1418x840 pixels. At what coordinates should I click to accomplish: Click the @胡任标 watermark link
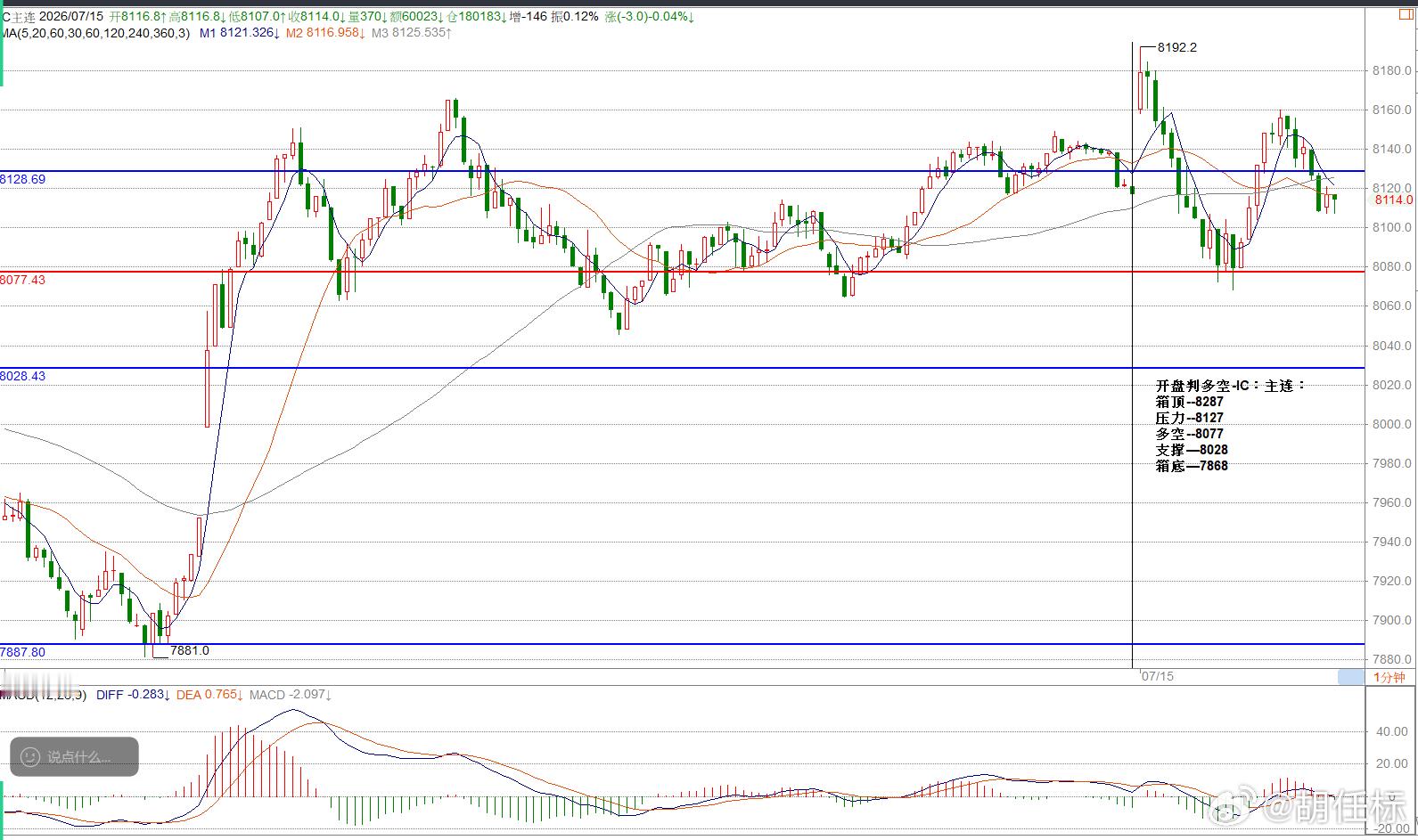pyautogui.click(x=1333, y=809)
